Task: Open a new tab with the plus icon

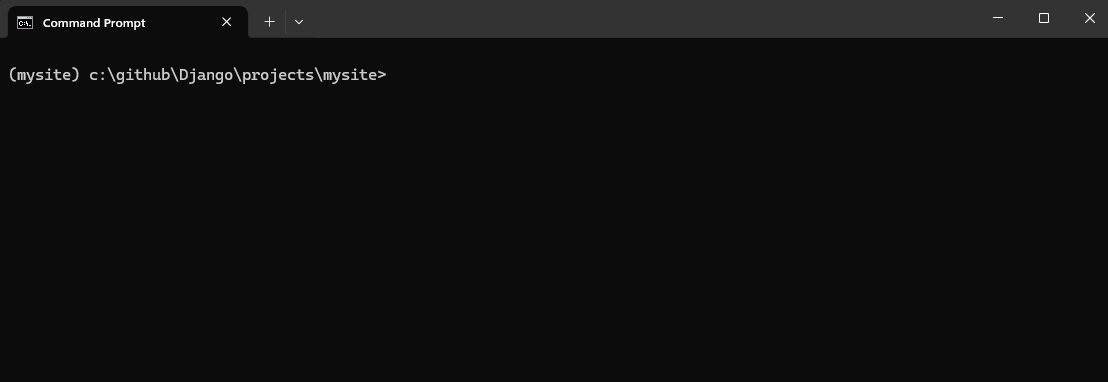Action: (269, 22)
